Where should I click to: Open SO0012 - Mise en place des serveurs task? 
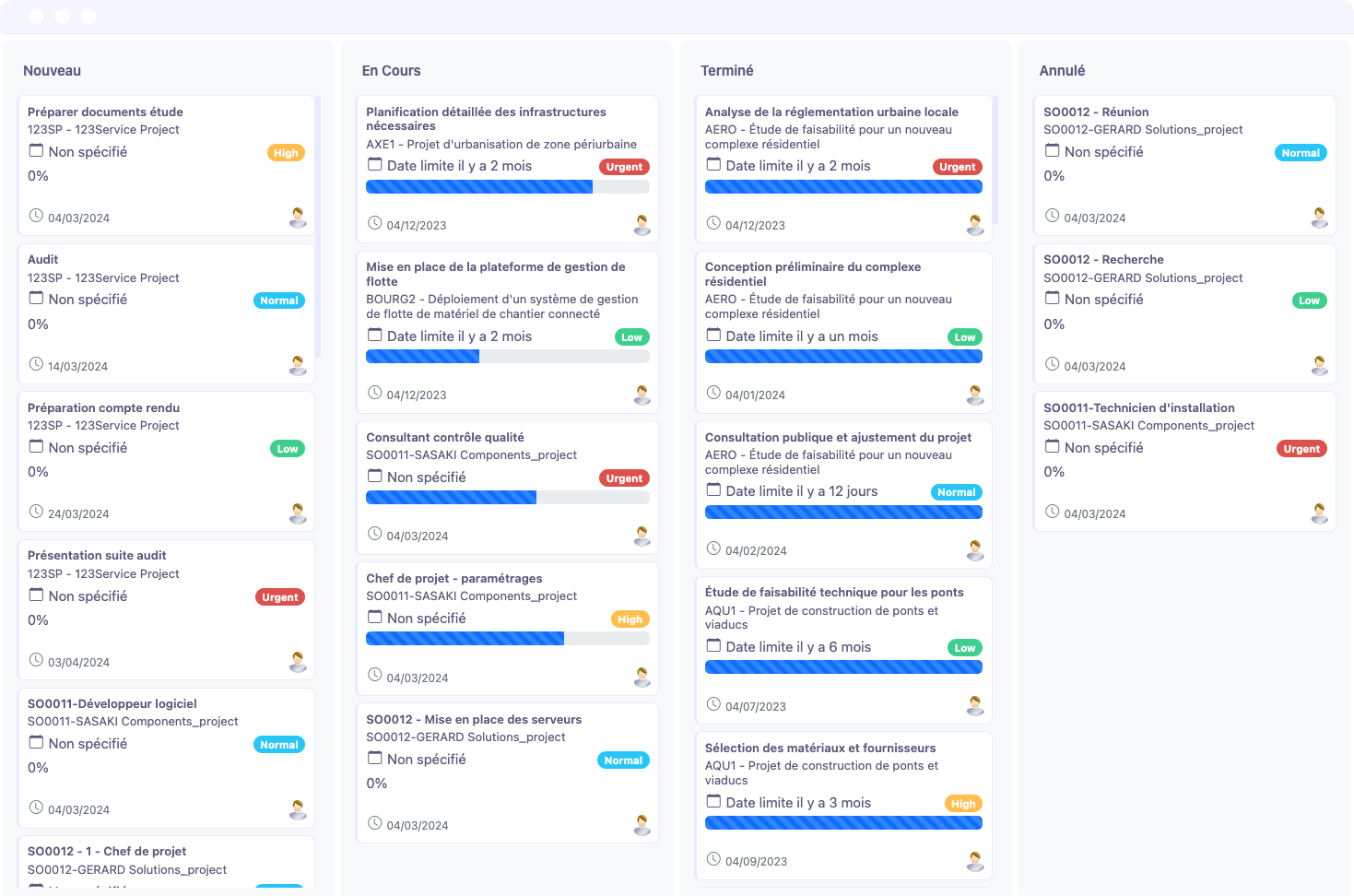pos(474,719)
